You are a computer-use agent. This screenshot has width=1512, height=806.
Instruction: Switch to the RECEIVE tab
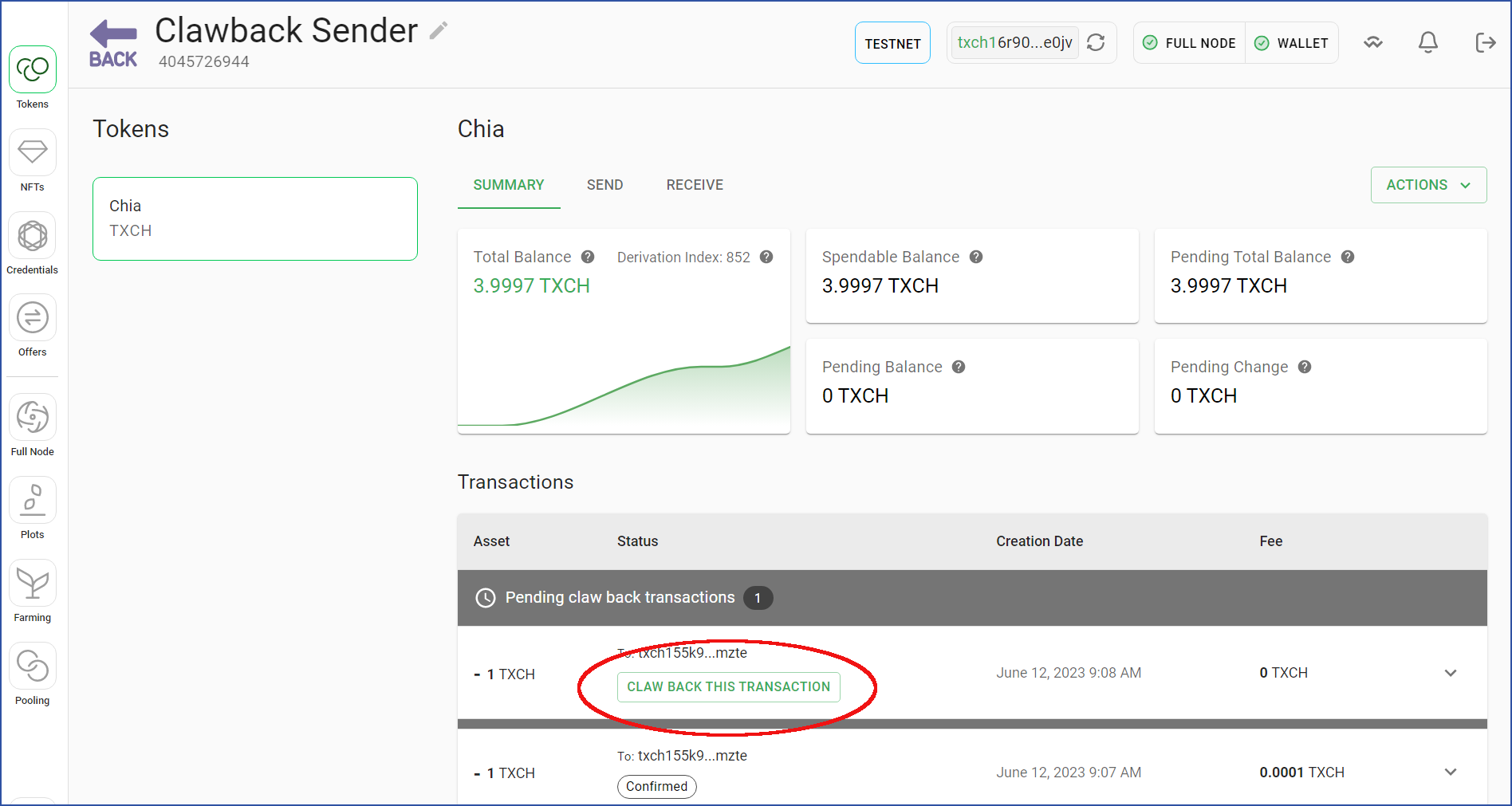pos(695,185)
